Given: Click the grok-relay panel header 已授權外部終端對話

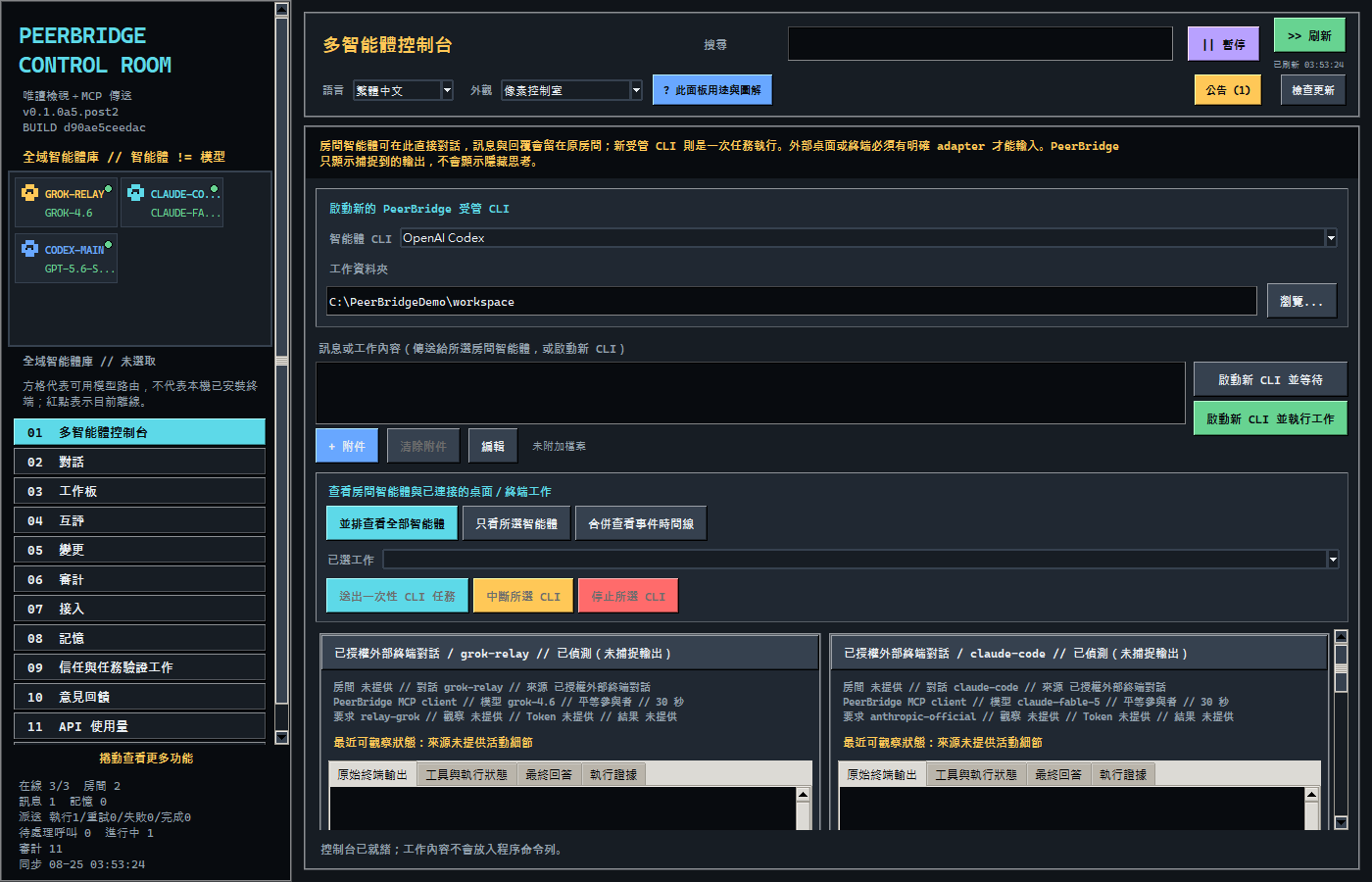Looking at the screenshot, I should coord(570,653).
